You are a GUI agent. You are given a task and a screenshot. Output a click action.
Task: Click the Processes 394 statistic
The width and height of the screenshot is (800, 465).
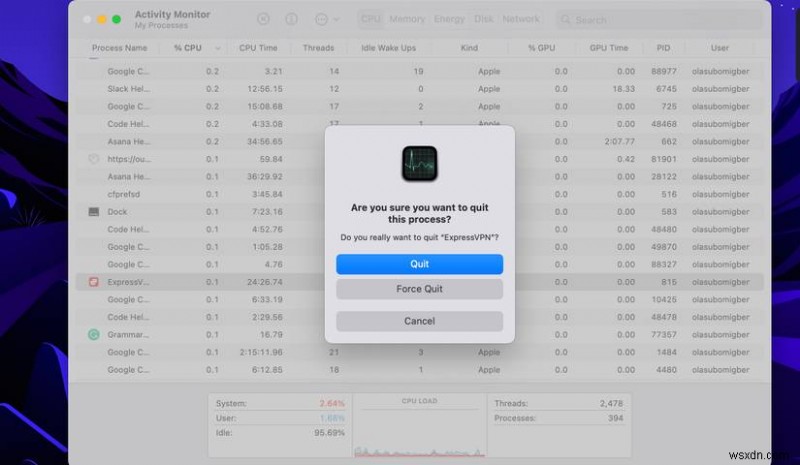tap(558, 418)
